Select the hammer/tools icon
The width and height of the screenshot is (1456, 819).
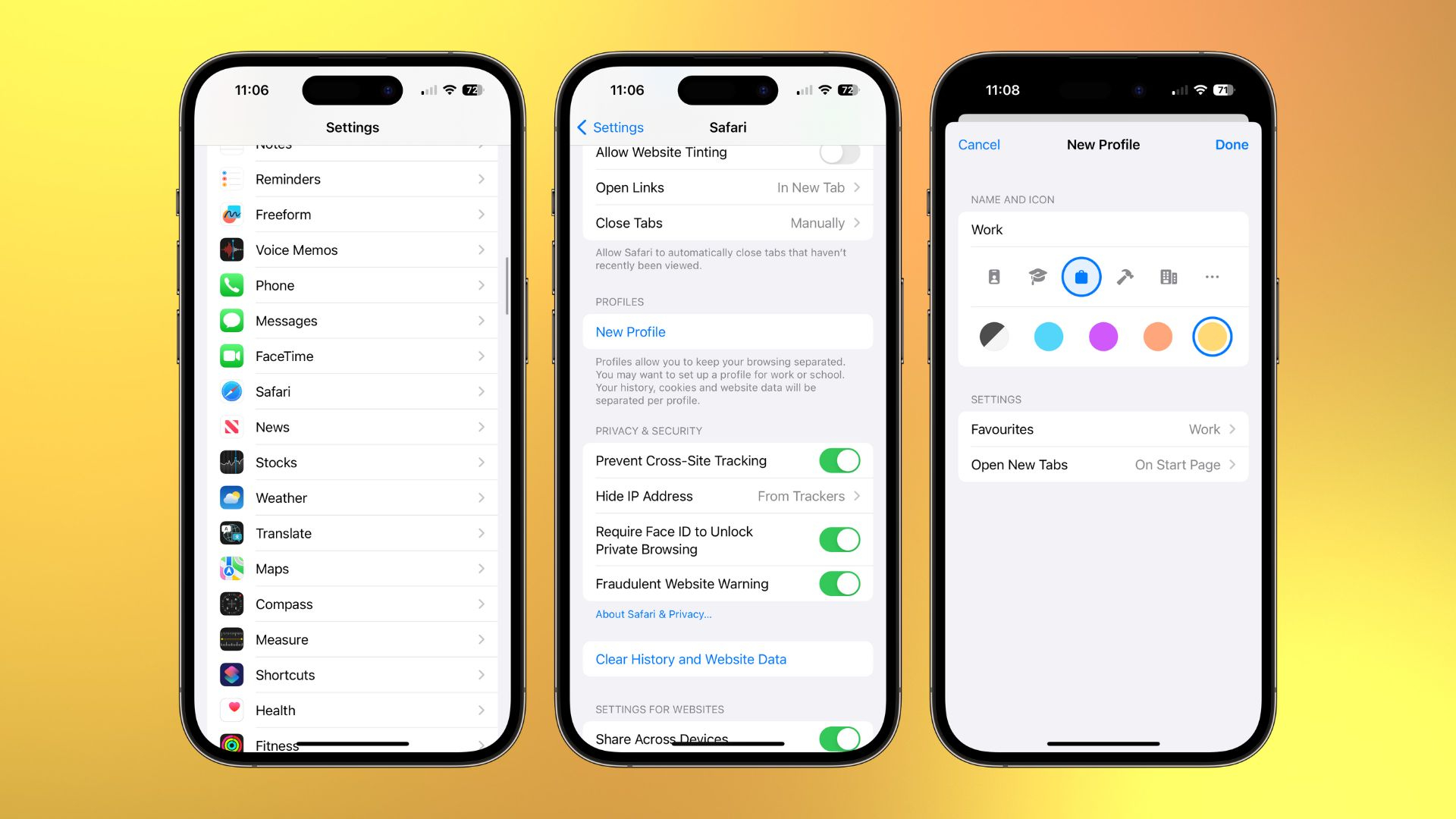[x=1124, y=277]
